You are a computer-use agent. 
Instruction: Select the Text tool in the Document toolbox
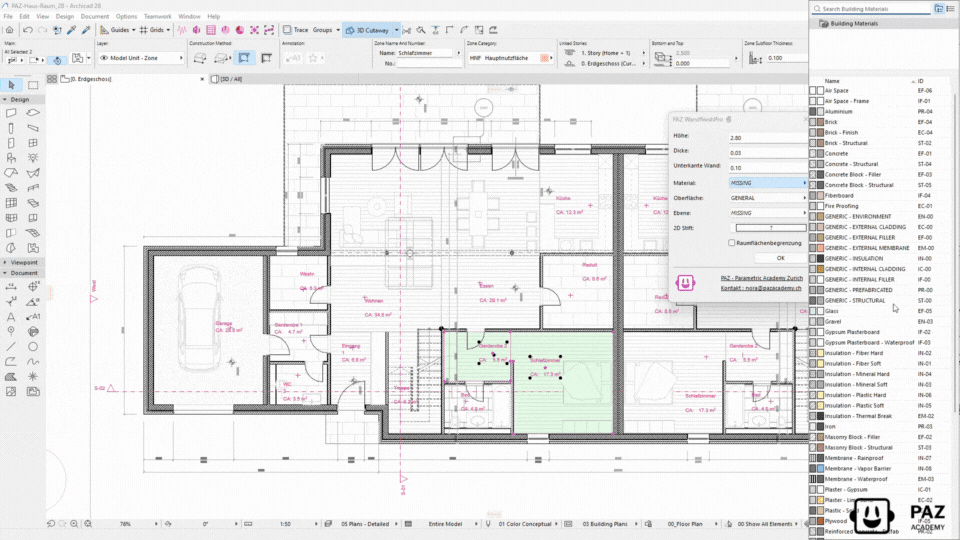click(x=11, y=317)
